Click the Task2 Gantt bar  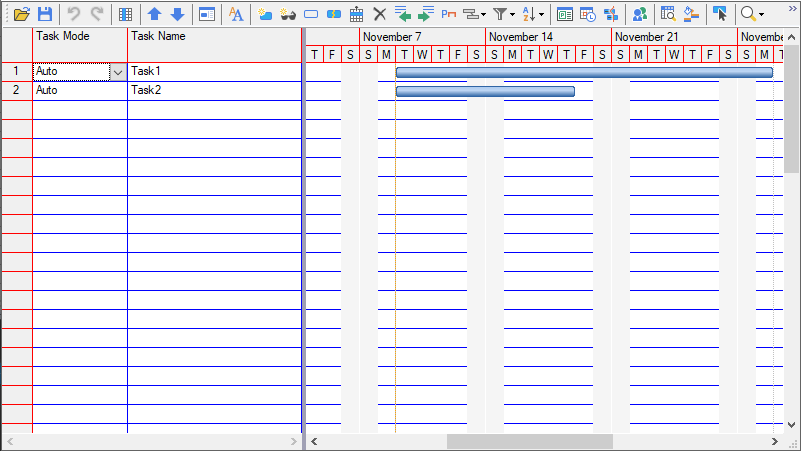(x=485, y=91)
